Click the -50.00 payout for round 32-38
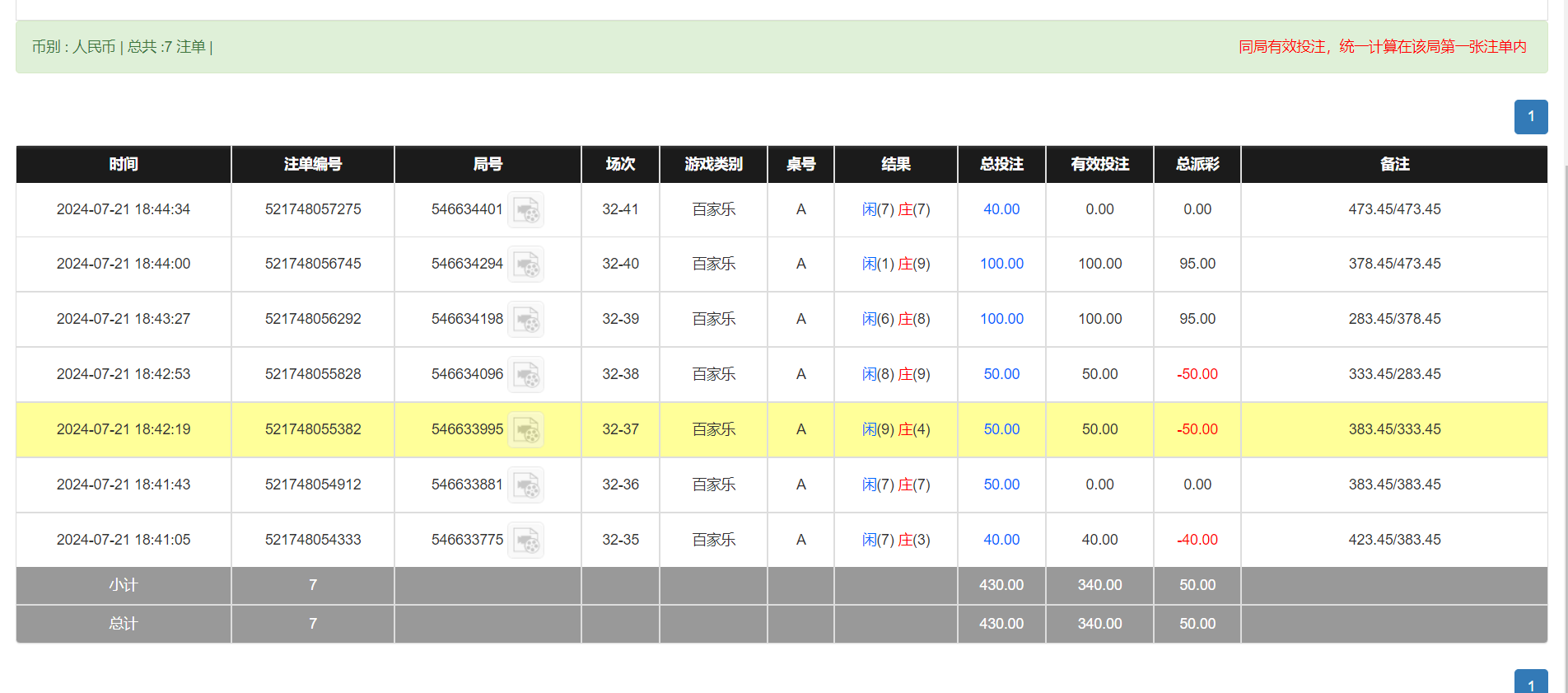This screenshot has height=693, width=1568. pos(1197,374)
